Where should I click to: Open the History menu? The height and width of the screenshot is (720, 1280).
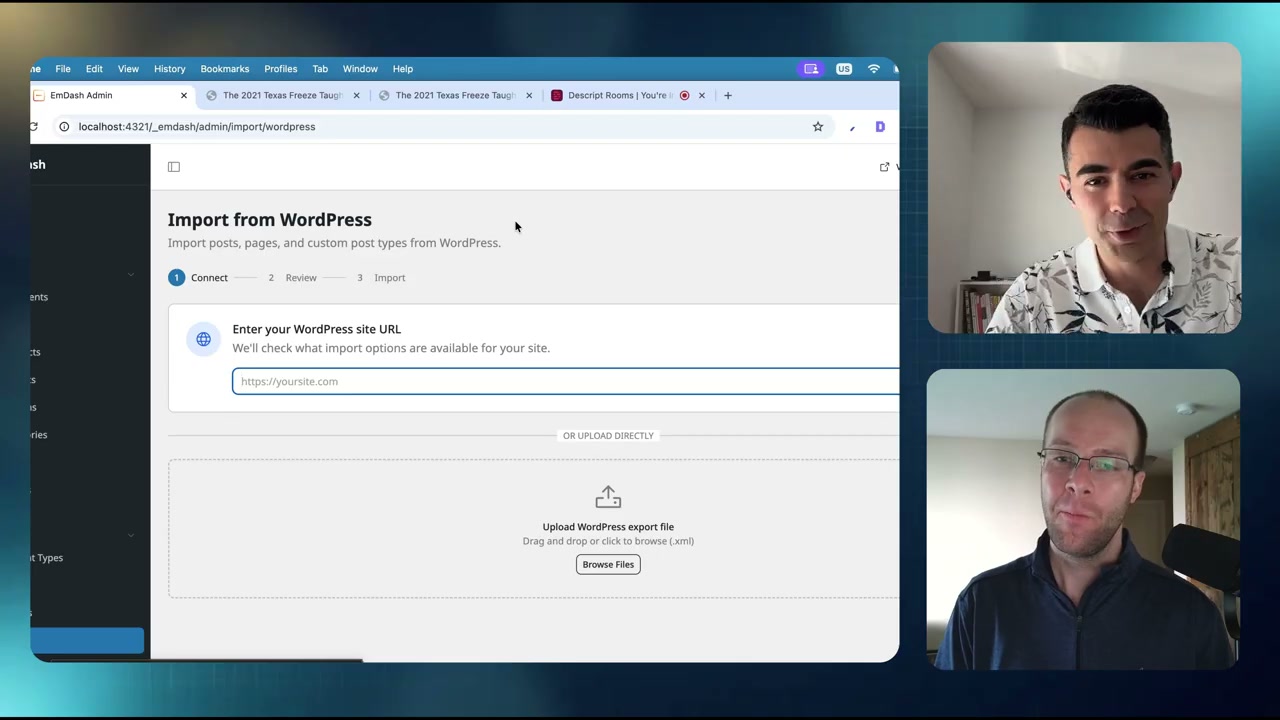tap(170, 69)
